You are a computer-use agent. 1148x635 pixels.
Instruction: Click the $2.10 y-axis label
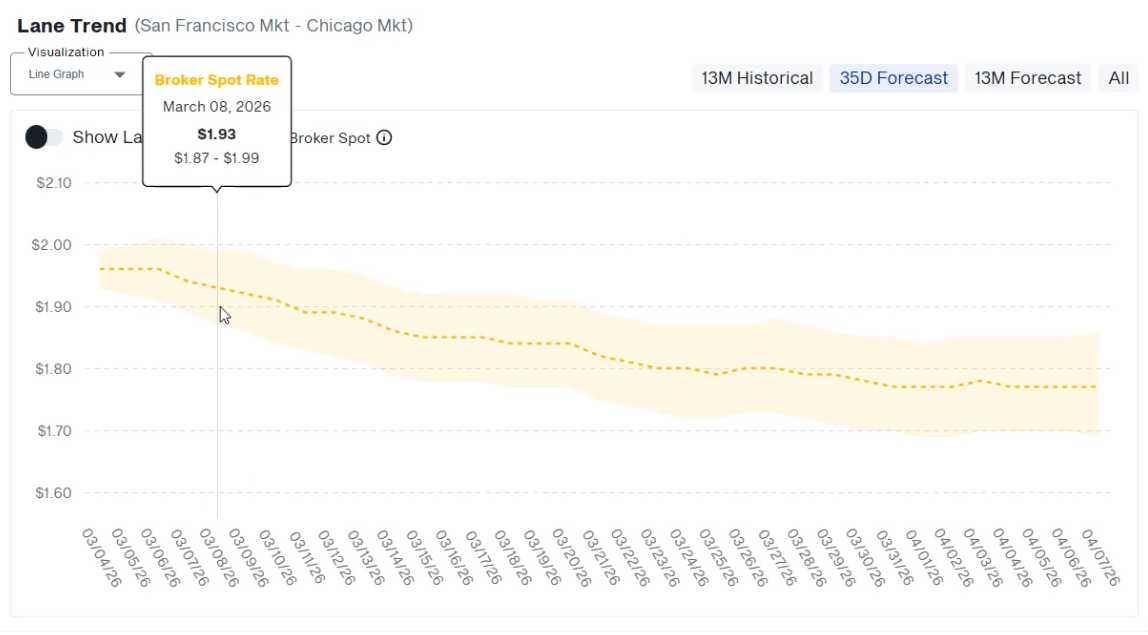[x=53, y=183]
